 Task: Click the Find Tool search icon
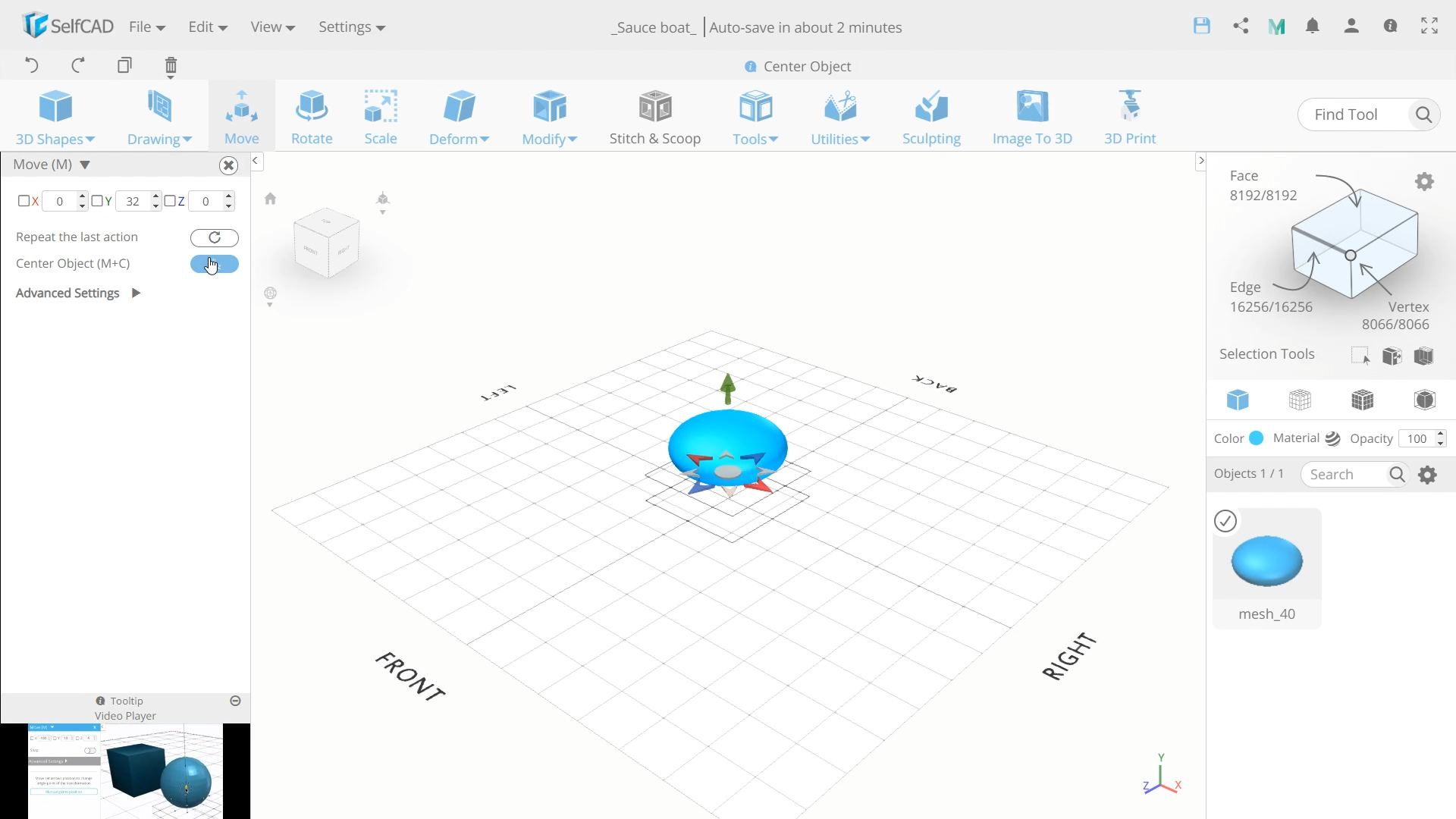tap(1423, 115)
